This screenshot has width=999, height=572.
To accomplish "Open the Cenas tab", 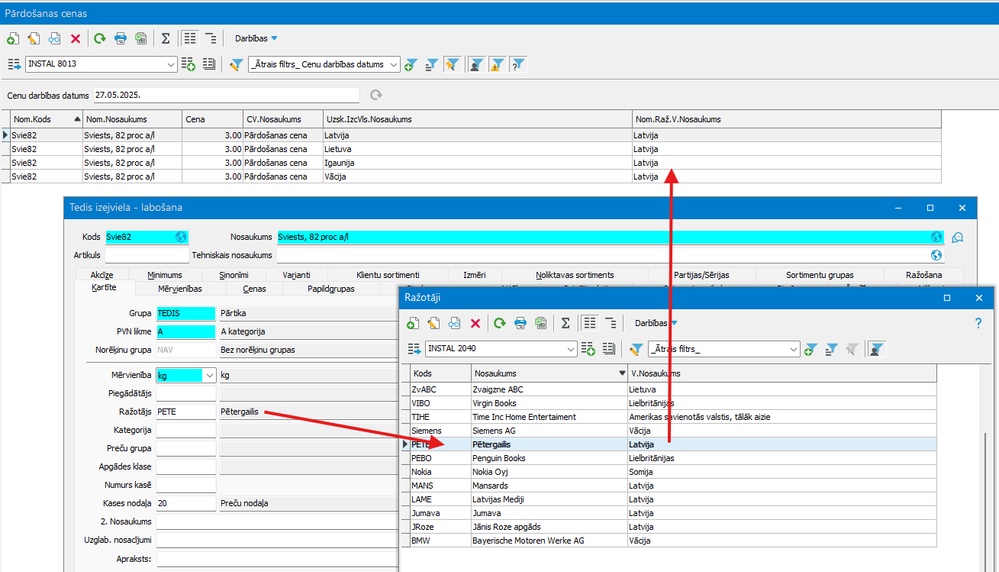I will pos(254,289).
